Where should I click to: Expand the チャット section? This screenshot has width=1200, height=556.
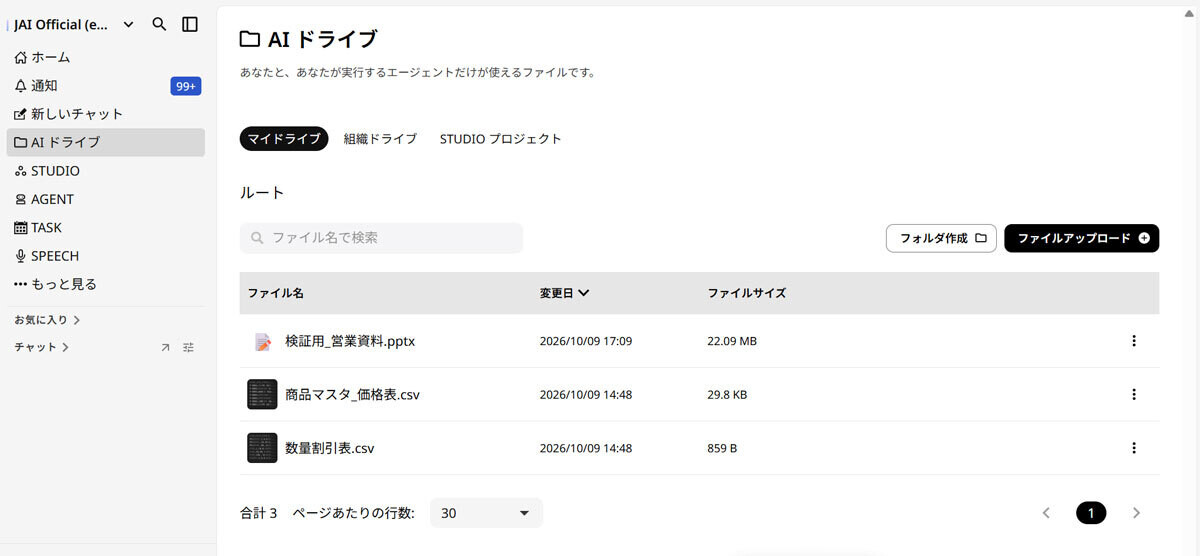coord(41,347)
